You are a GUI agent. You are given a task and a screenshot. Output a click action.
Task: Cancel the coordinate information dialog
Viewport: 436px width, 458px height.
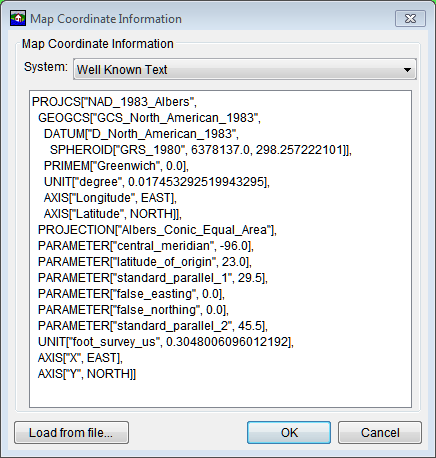[380, 433]
